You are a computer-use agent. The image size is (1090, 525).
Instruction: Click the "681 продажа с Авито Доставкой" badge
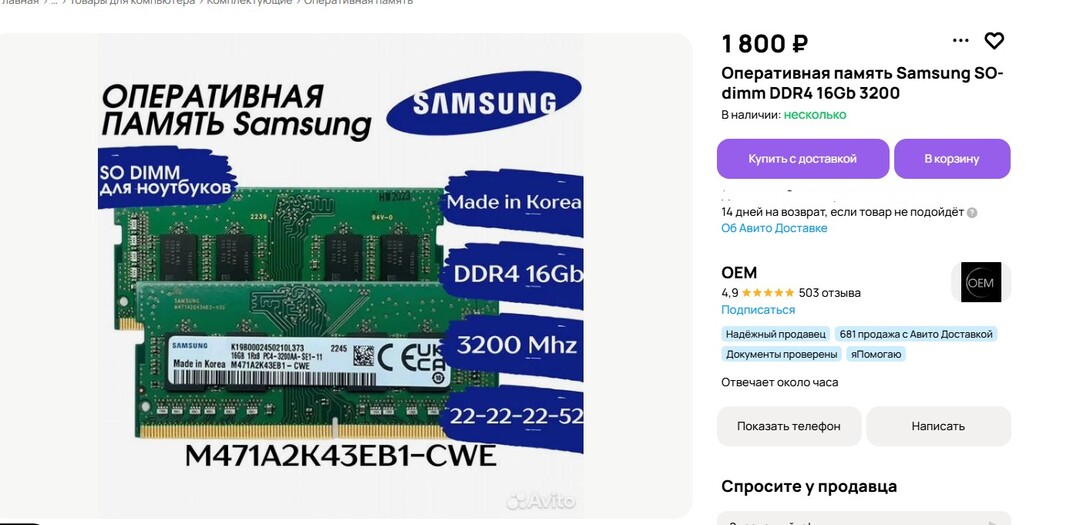[916, 334]
